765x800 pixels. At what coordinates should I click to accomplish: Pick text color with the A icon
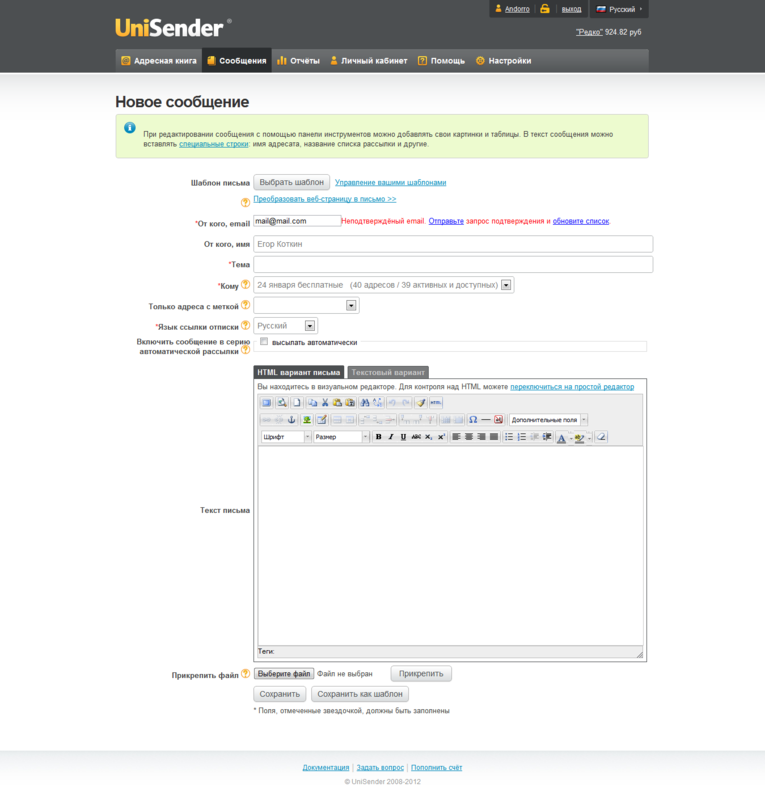(561, 437)
